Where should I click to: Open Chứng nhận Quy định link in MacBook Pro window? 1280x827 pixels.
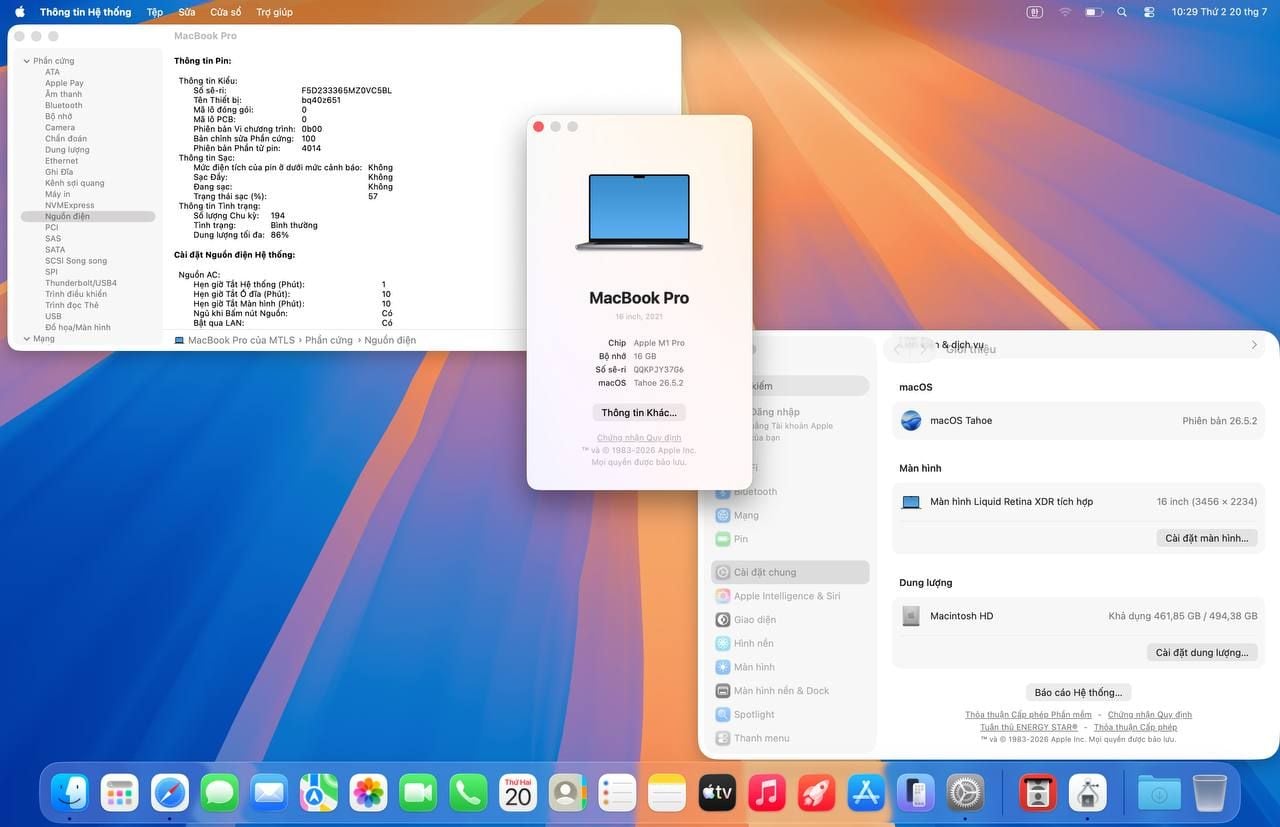[639, 438]
